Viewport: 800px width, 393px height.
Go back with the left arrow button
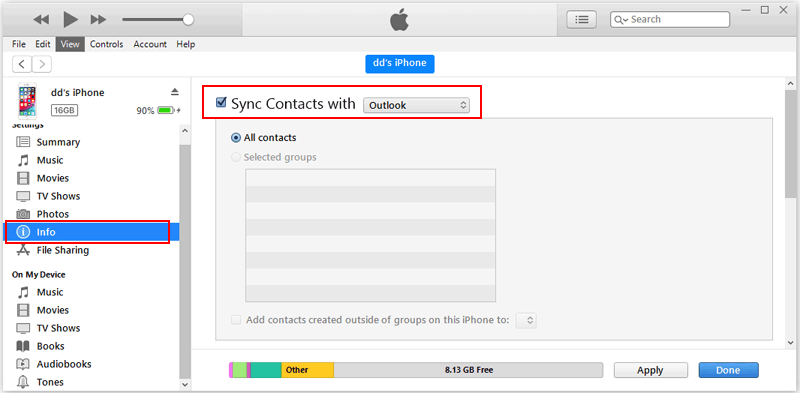click(22, 64)
